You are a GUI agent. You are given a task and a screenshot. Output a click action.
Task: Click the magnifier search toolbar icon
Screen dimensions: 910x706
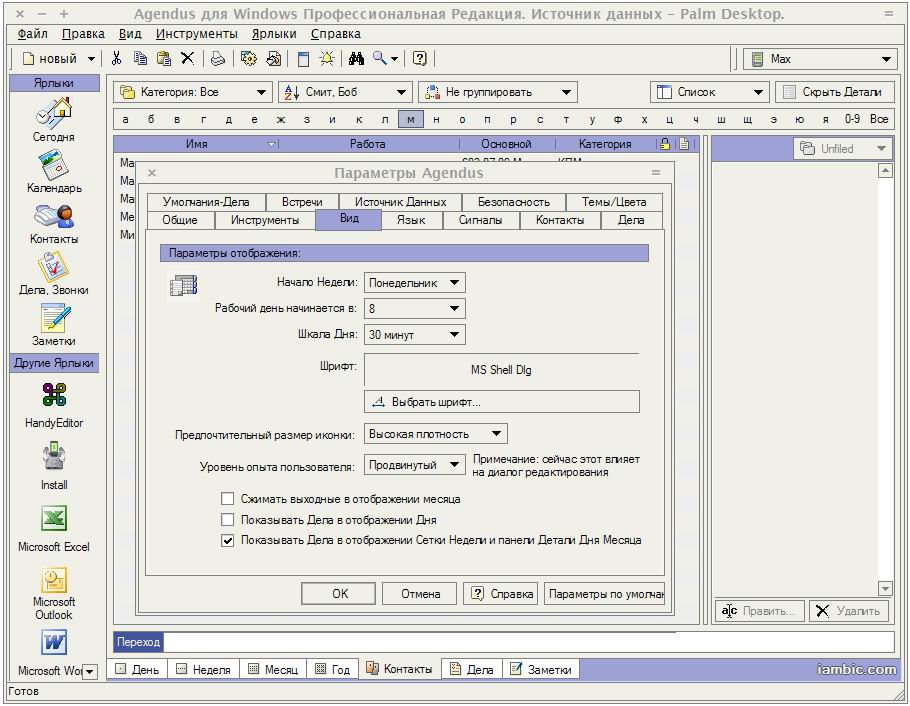(x=380, y=58)
